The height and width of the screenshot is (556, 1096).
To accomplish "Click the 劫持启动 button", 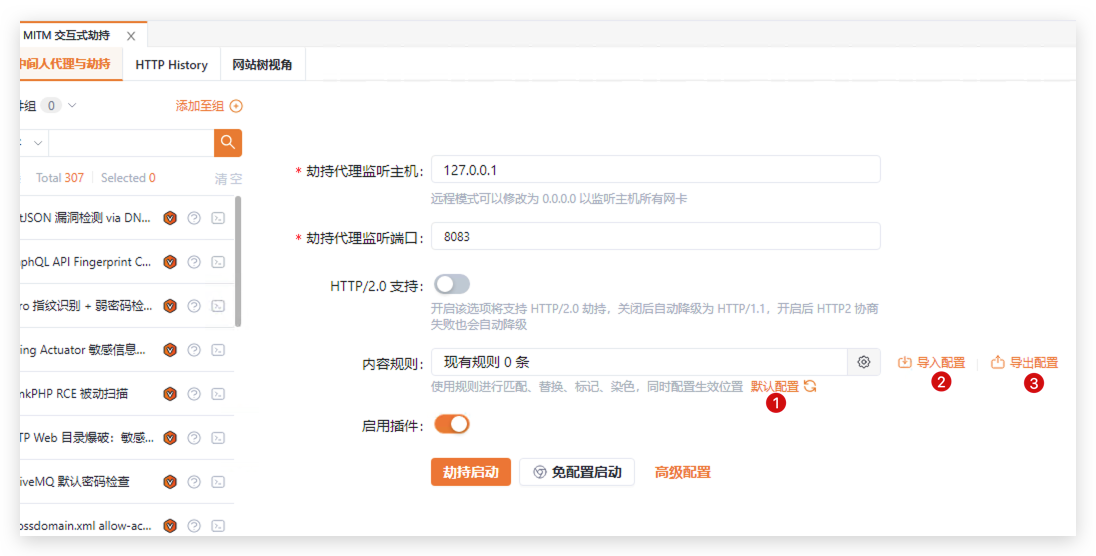I will pyautogui.click(x=470, y=472).
